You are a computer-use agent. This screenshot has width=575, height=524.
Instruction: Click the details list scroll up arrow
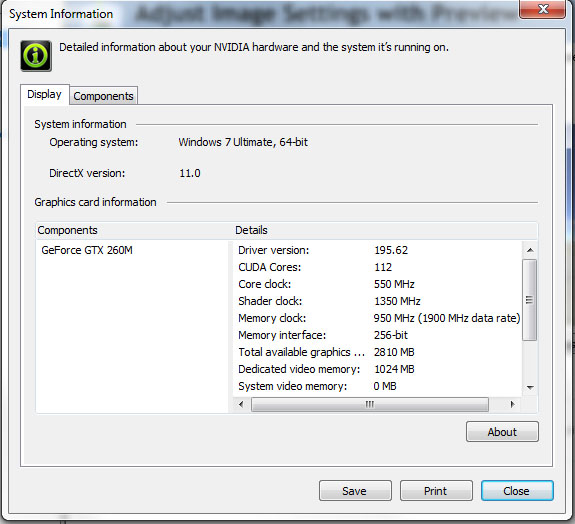[x=530, y=250]
